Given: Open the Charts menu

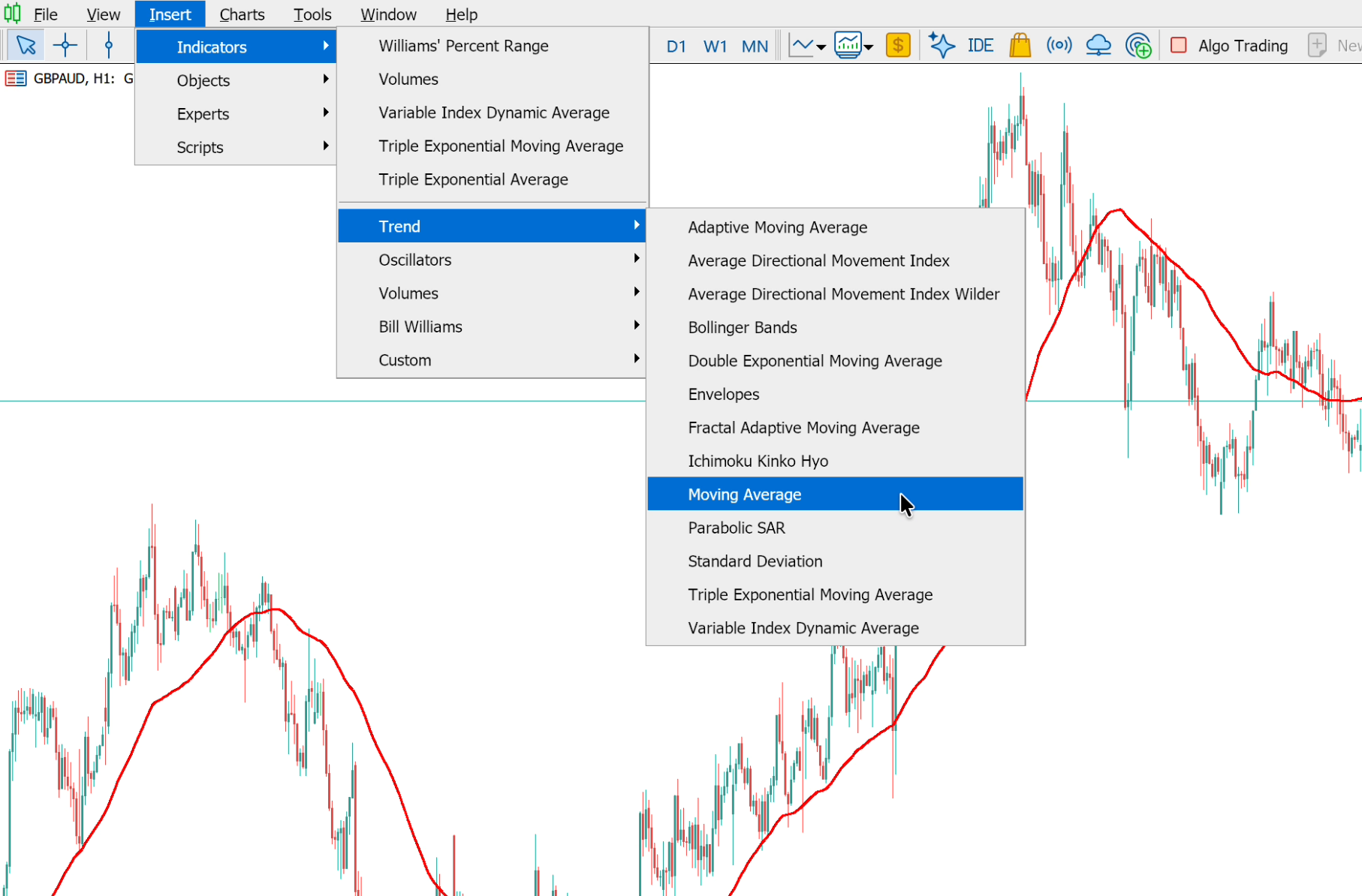Looking at the screenshot, I should tap(242, 14).
